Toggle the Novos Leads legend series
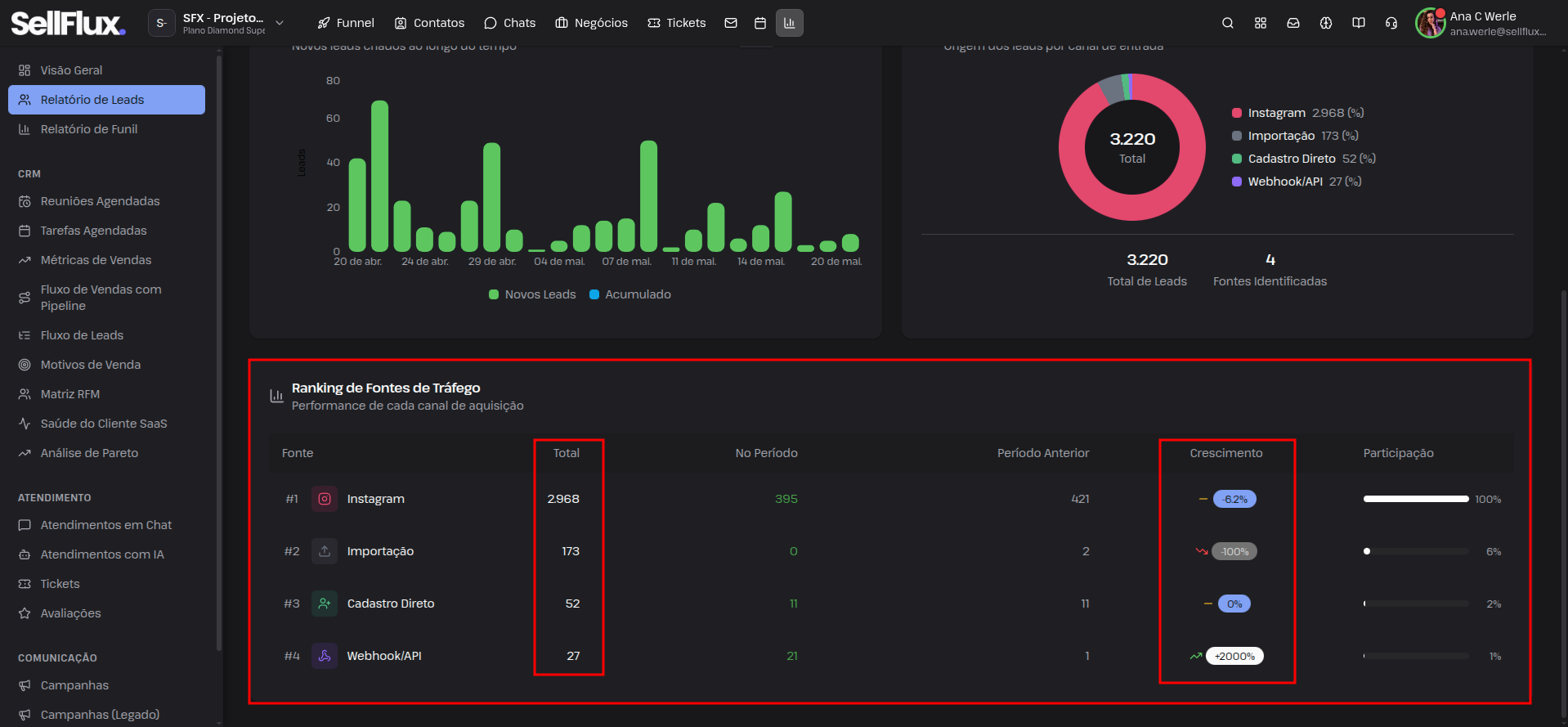Screen dimensions: 1568x727 coord(532,294)
